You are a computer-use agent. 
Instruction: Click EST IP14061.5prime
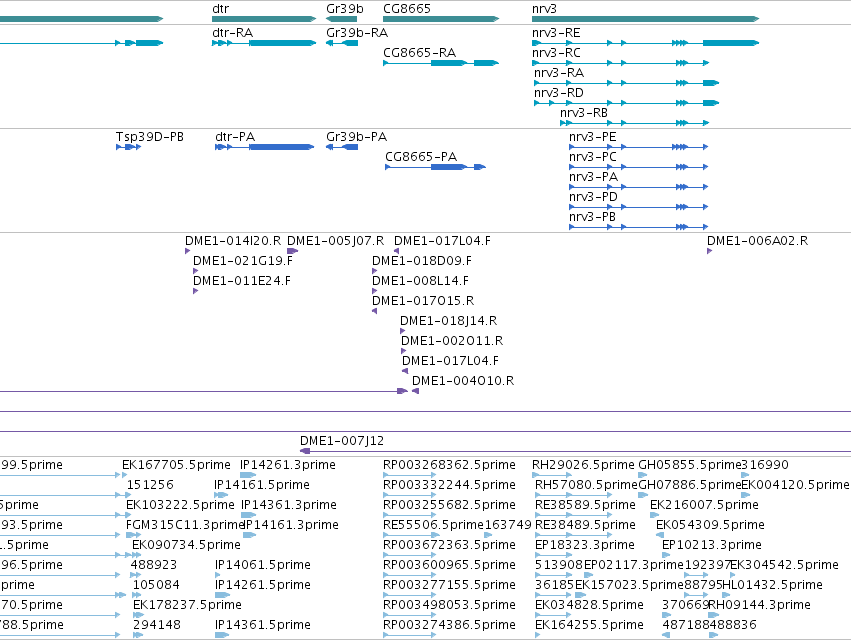(262, 566)
